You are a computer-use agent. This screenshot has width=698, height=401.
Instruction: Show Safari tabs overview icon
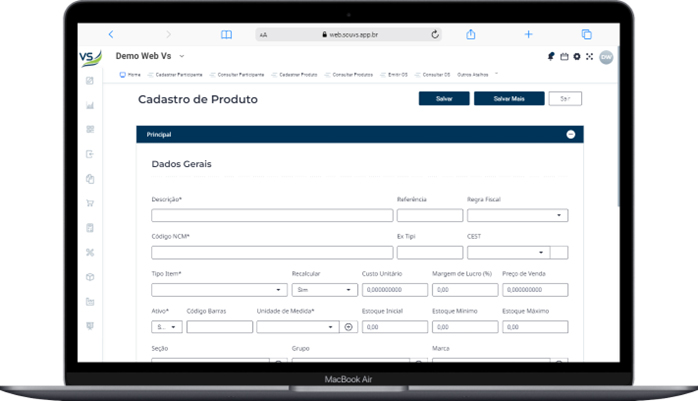click(586, 34)
